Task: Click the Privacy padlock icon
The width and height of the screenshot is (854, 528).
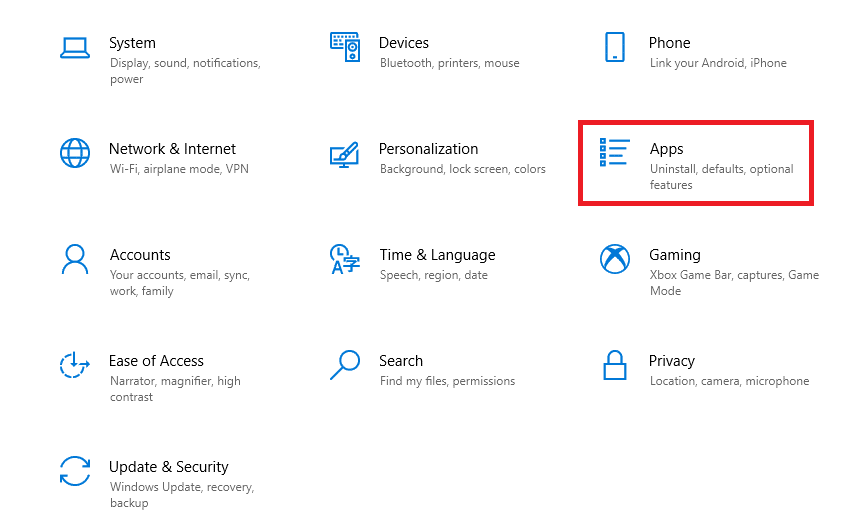Action: [614, 365]
